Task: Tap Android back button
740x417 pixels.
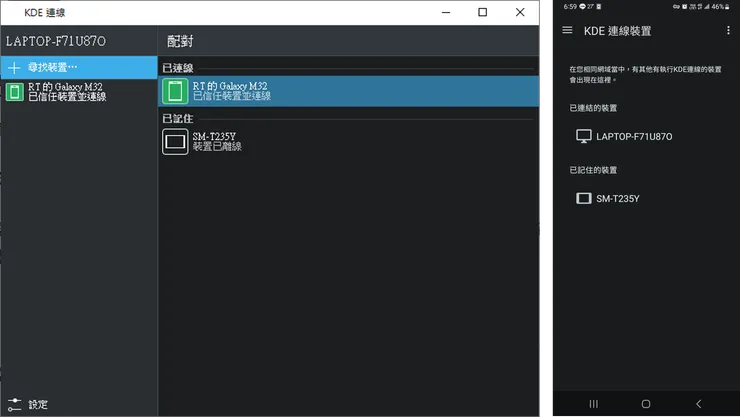Action: coord(698,404)
